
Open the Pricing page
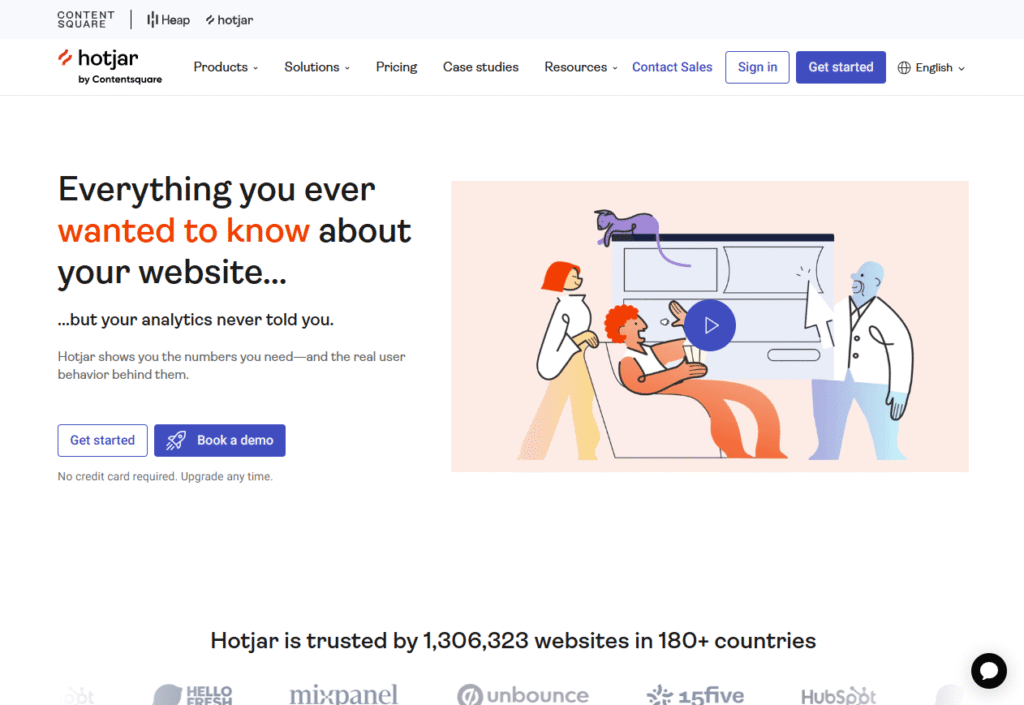396,67
